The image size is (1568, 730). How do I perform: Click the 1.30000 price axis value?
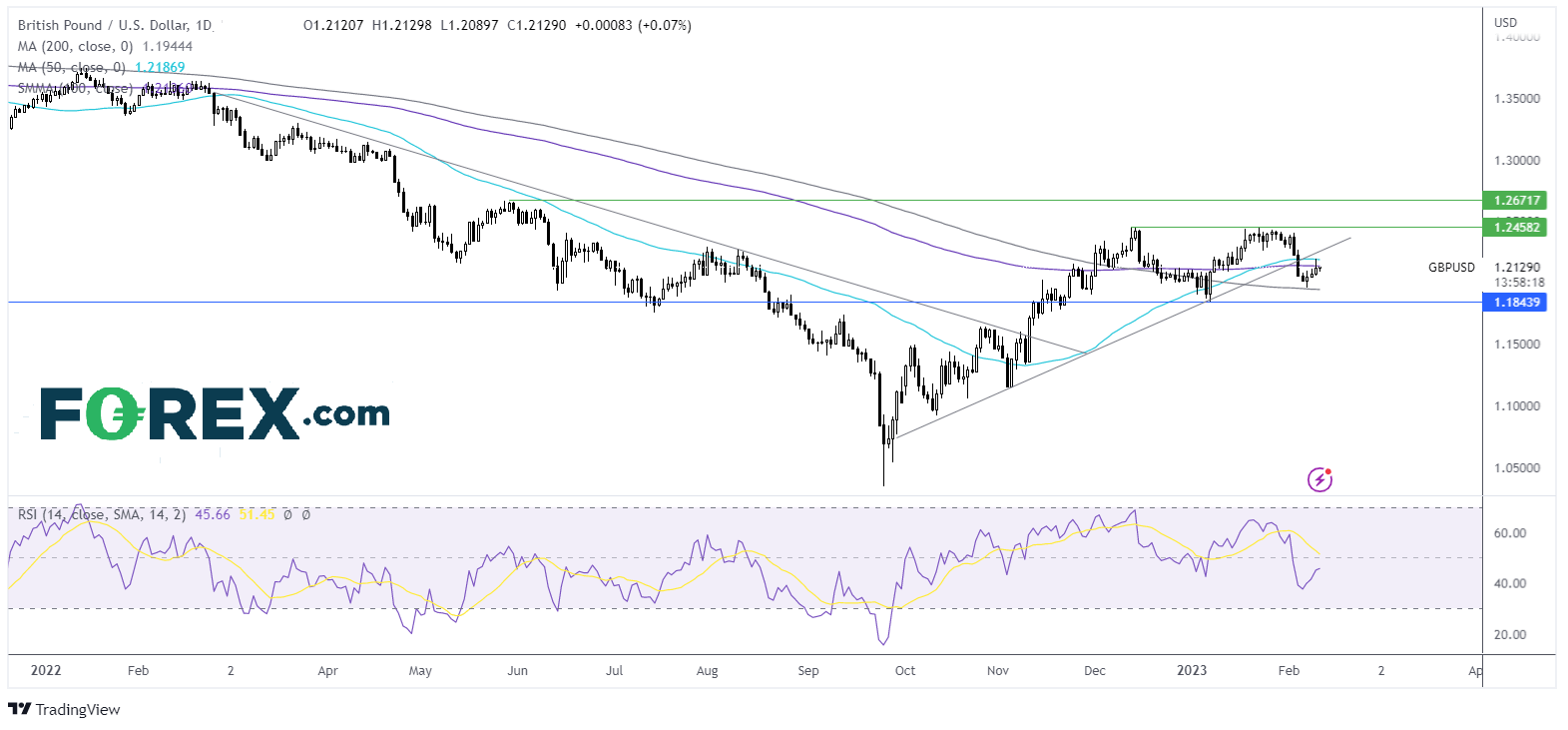[1516, 161]
